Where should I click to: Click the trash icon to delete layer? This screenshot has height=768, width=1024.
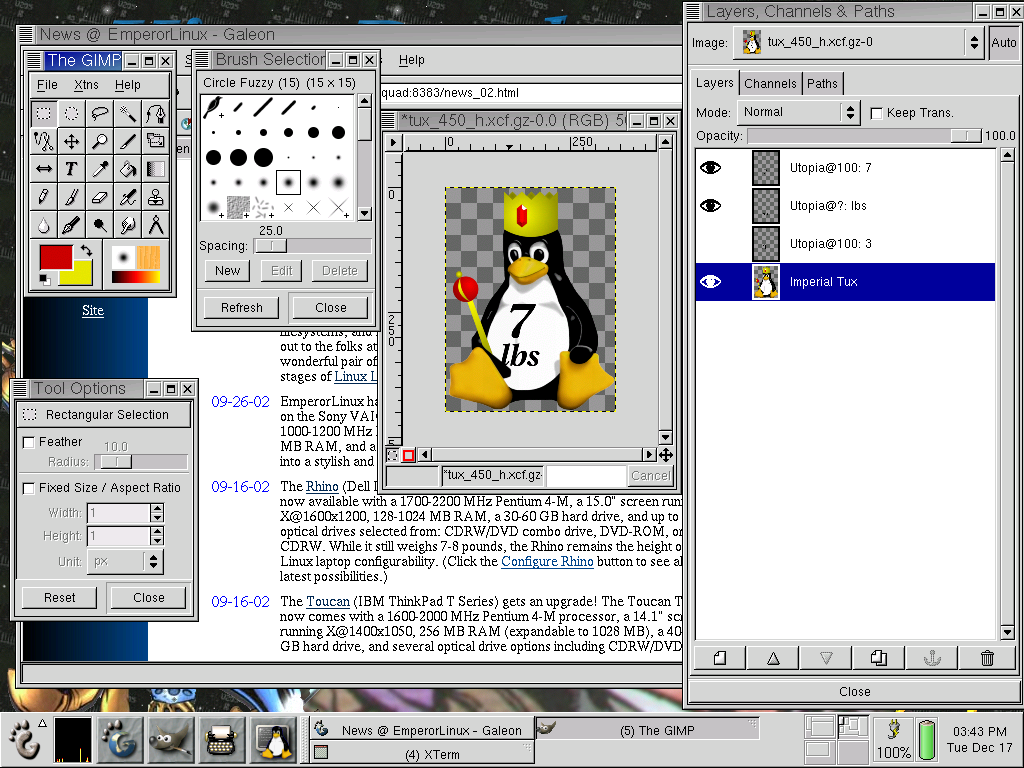pyautogui.click(x=987, y=658)
